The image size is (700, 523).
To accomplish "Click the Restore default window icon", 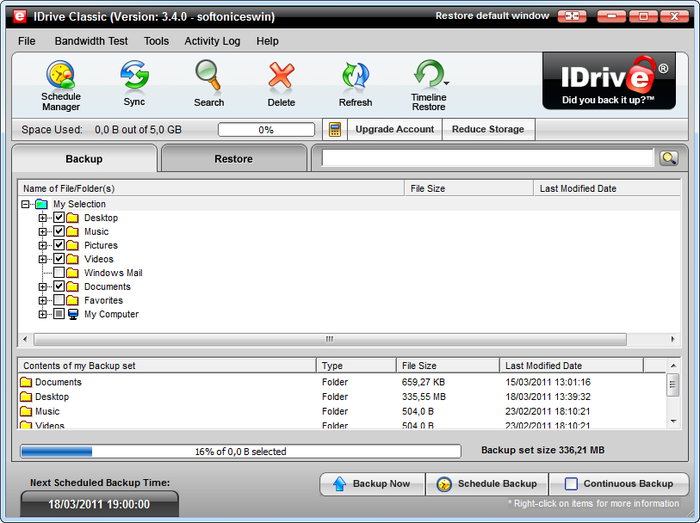I will [572, 17].
